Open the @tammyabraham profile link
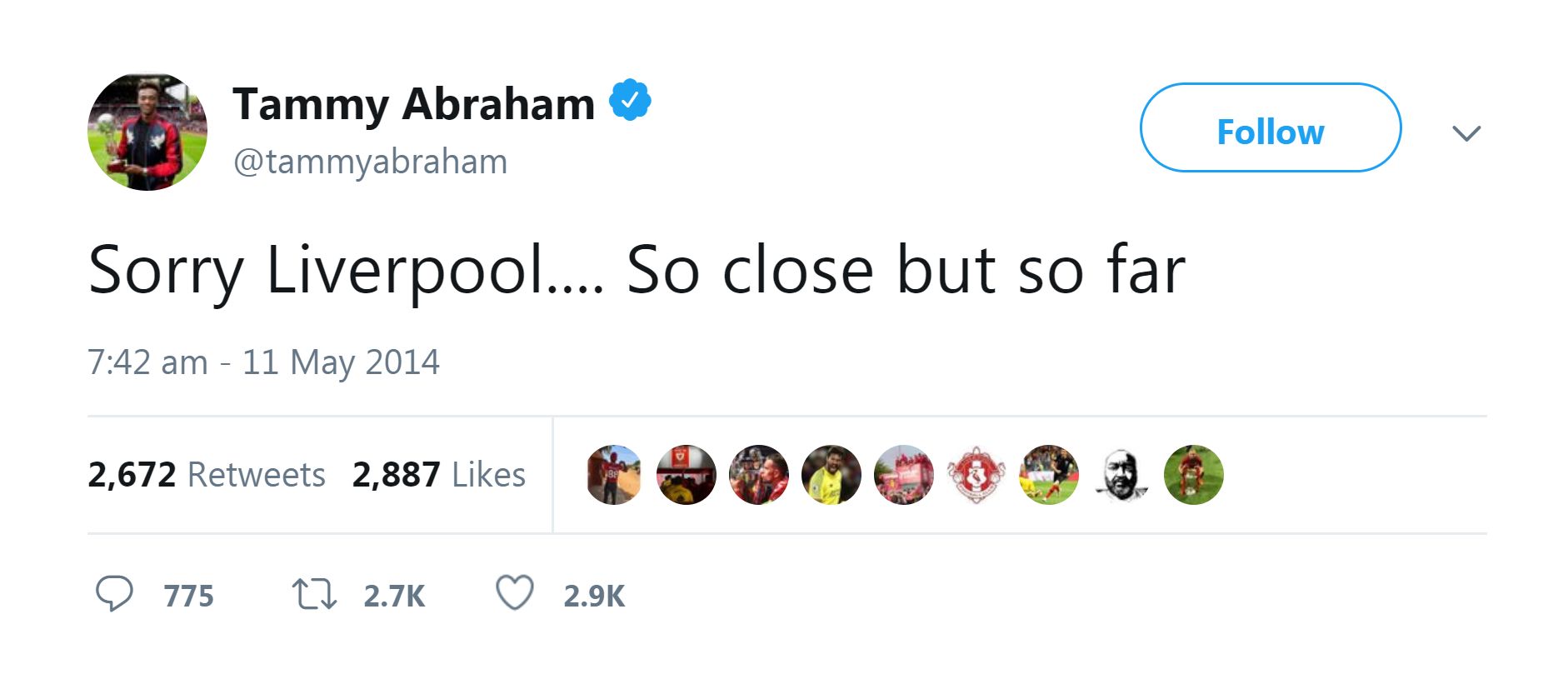Viewport: 1568px width, 679px height. pyautogui.click(x=370, y=162)
